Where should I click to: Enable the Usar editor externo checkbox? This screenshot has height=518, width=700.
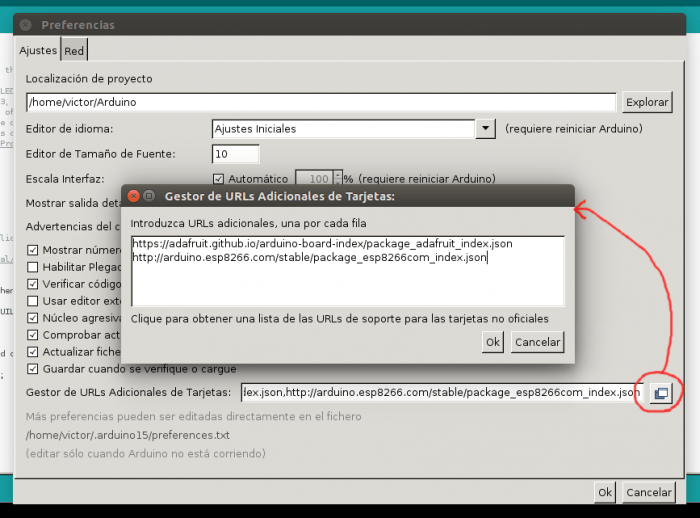click(x=33, y=301)
